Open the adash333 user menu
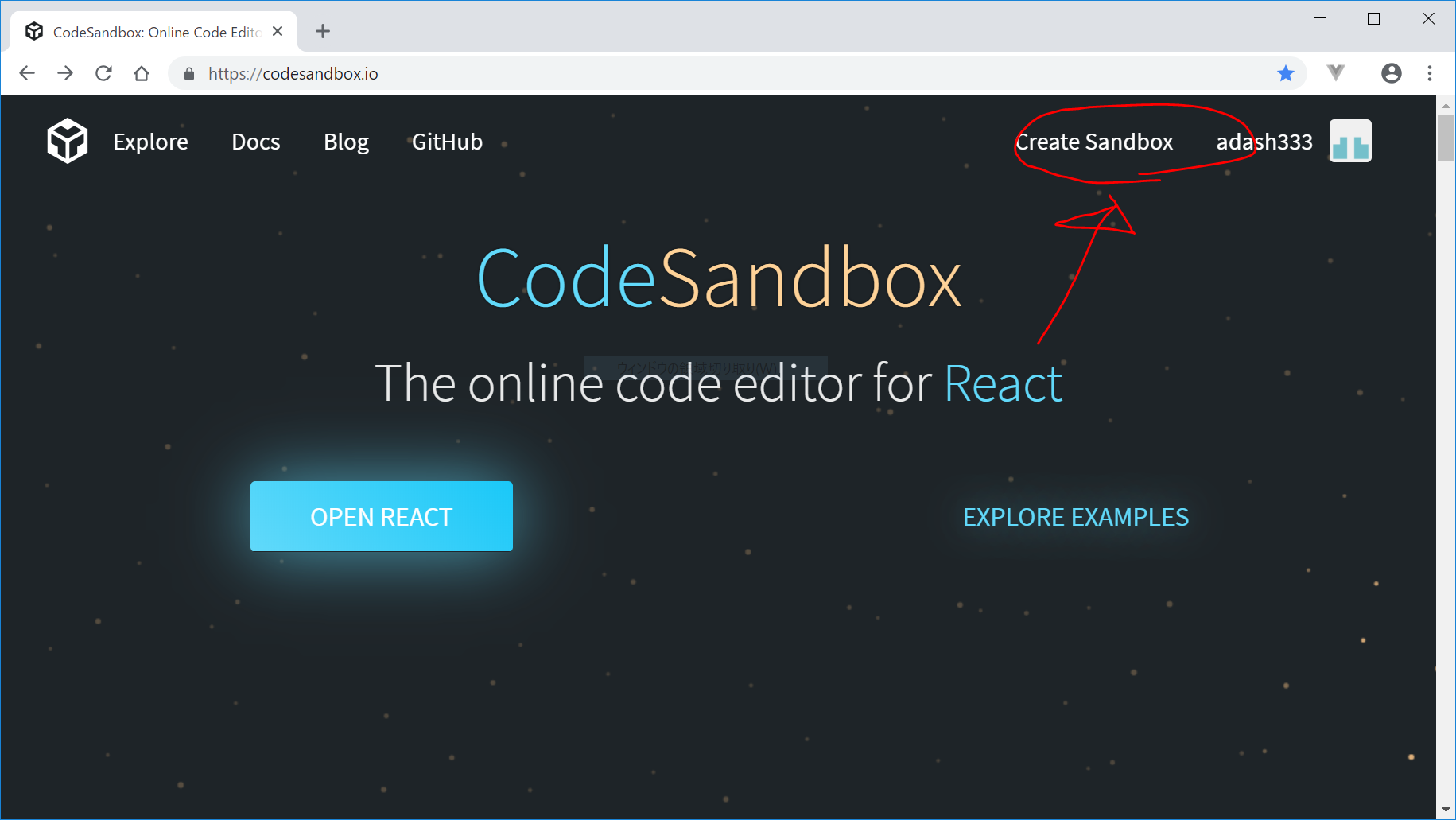Image resolution: width=1456 pixels, height=820 pixels. click(1264, 142)
